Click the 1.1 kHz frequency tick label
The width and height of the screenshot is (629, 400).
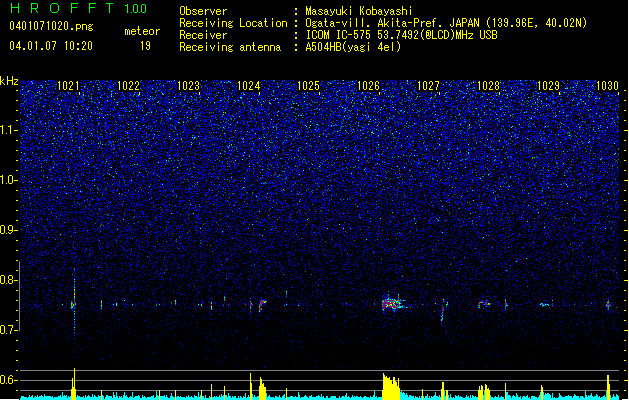tap(9, 130)
